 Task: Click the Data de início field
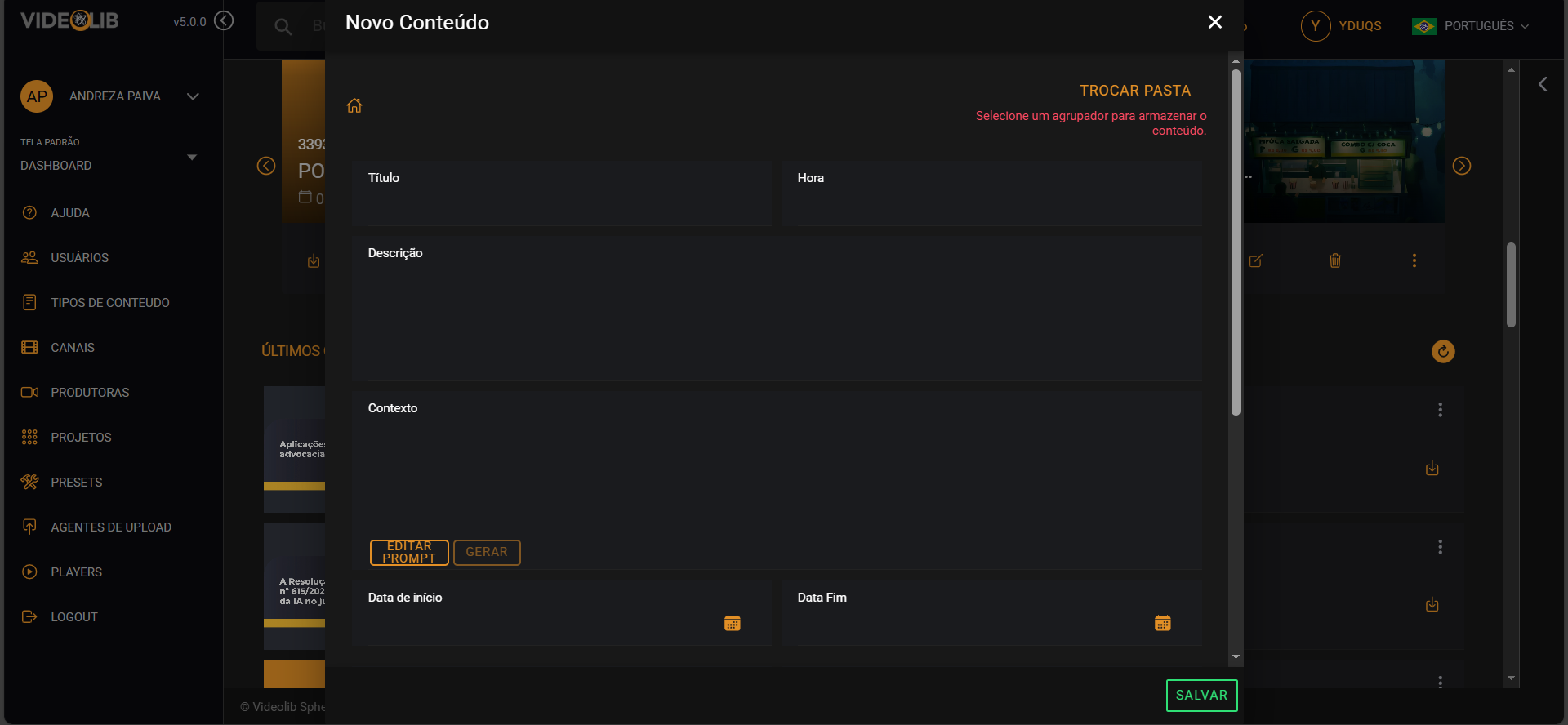tap(562, 613)
